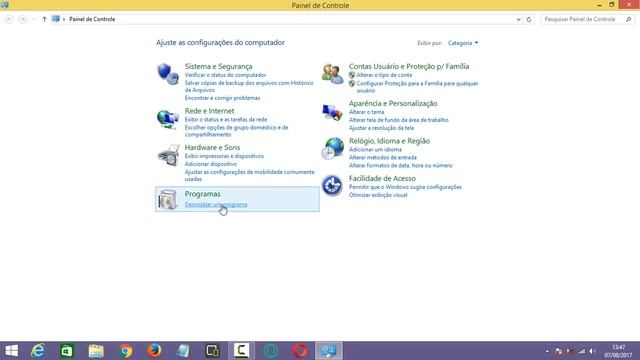Click the Control Panel taskbar icon
Image resolution: width=640 pixels, height=360 pixels.
(329, 351)
